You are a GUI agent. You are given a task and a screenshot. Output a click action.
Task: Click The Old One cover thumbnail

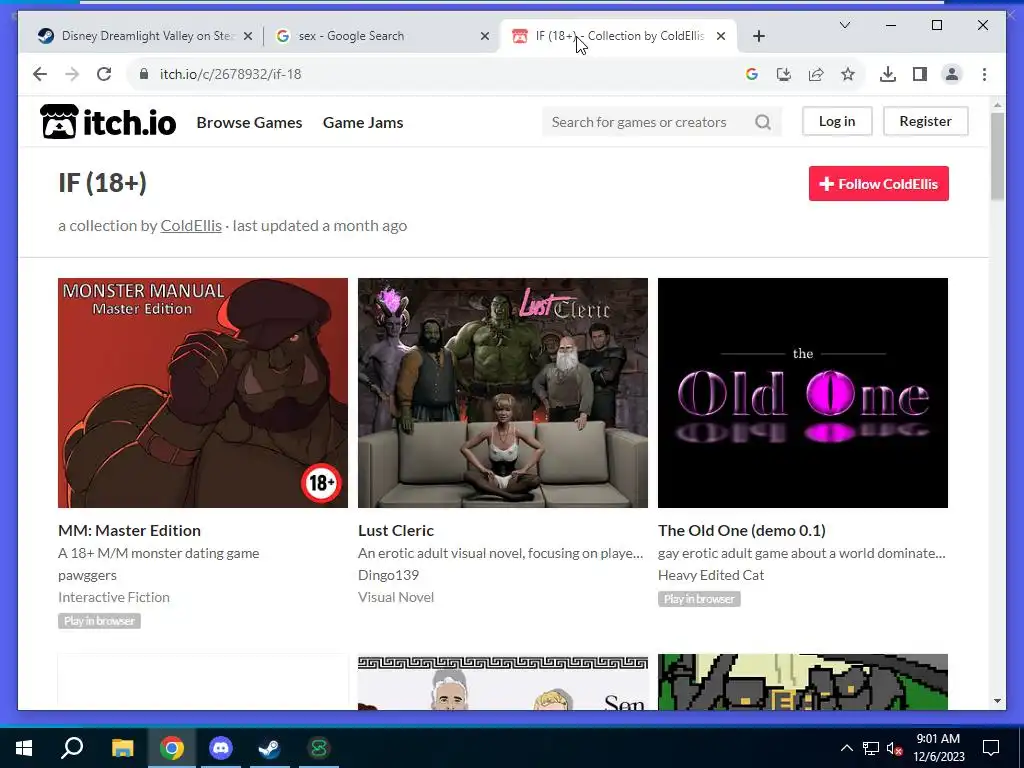click(x=803, y=392)
